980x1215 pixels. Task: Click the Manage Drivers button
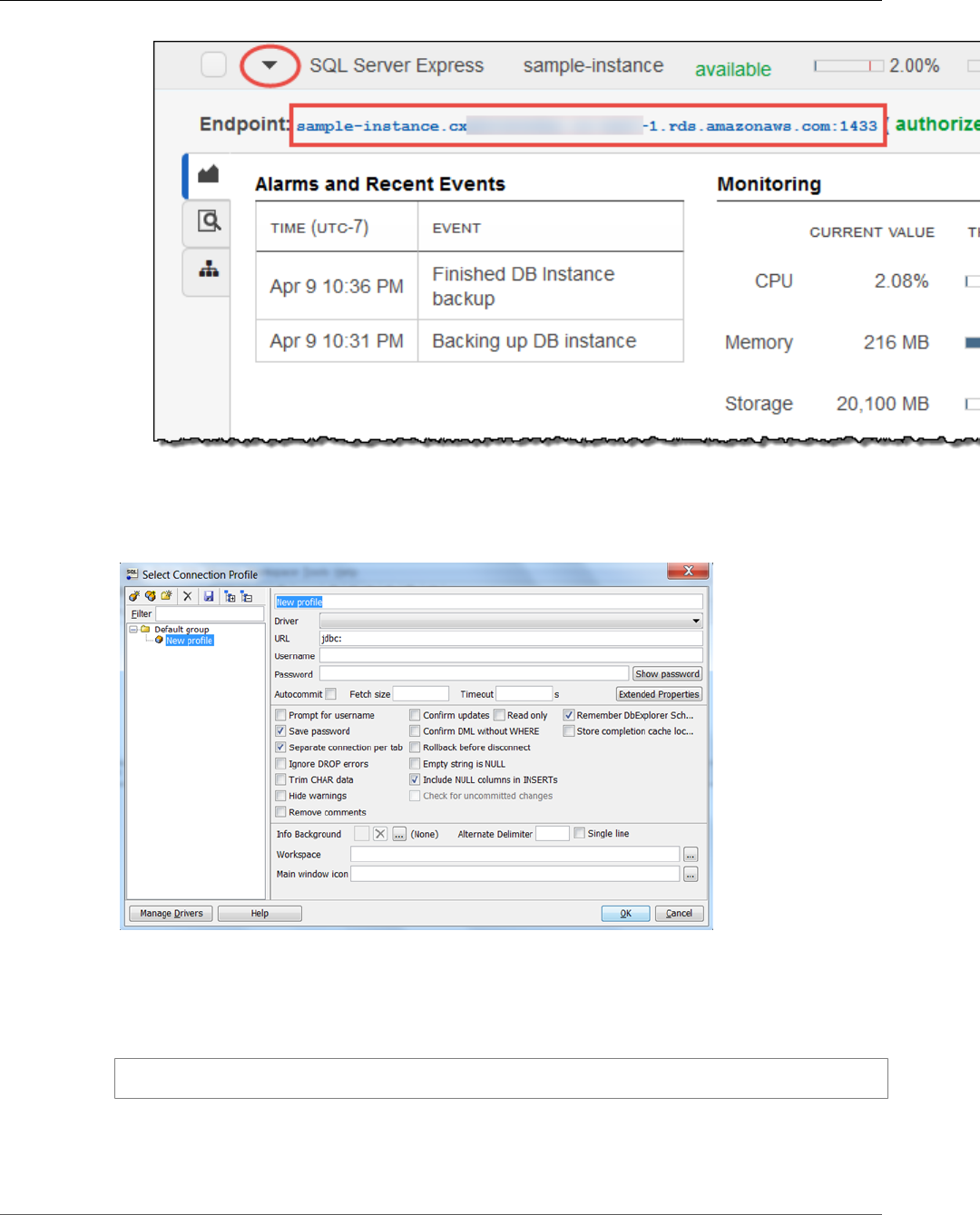(x=171, y=914)
